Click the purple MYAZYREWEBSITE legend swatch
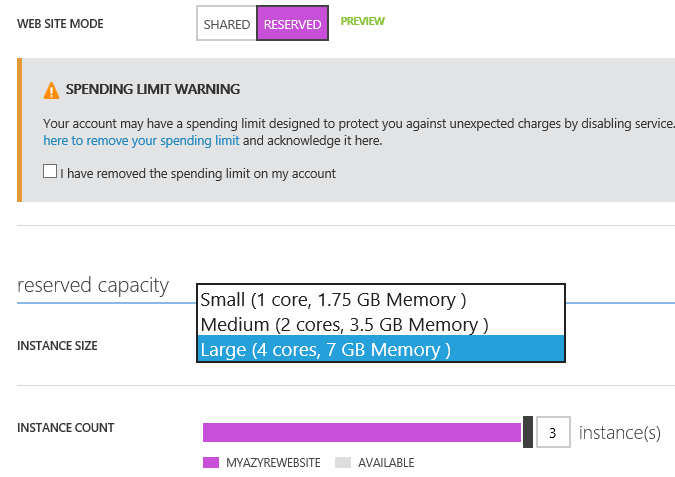The width and height of the screenshot is (675, 477). click(210, 463)
